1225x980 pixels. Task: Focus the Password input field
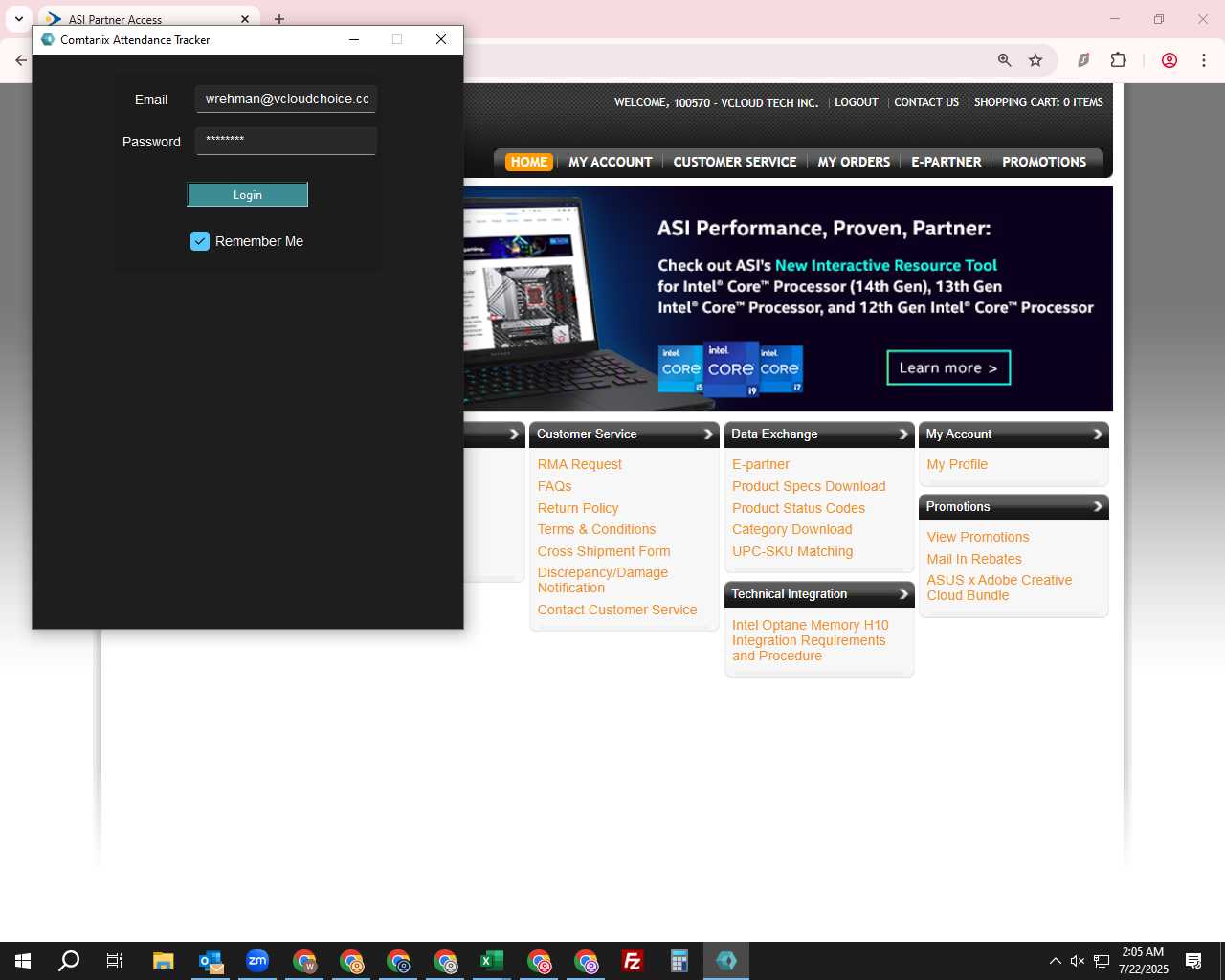click(x=286, y=141)
